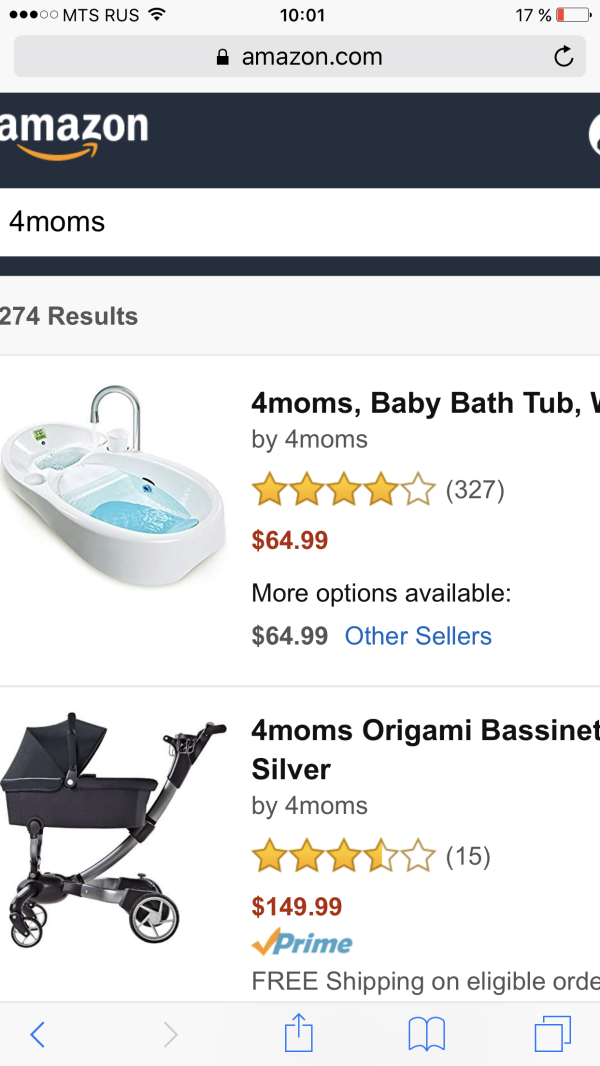Tap the Safari reload page icon
Image resolution: width=600 pixels, height=1066 pixels.
click(564, 57)
